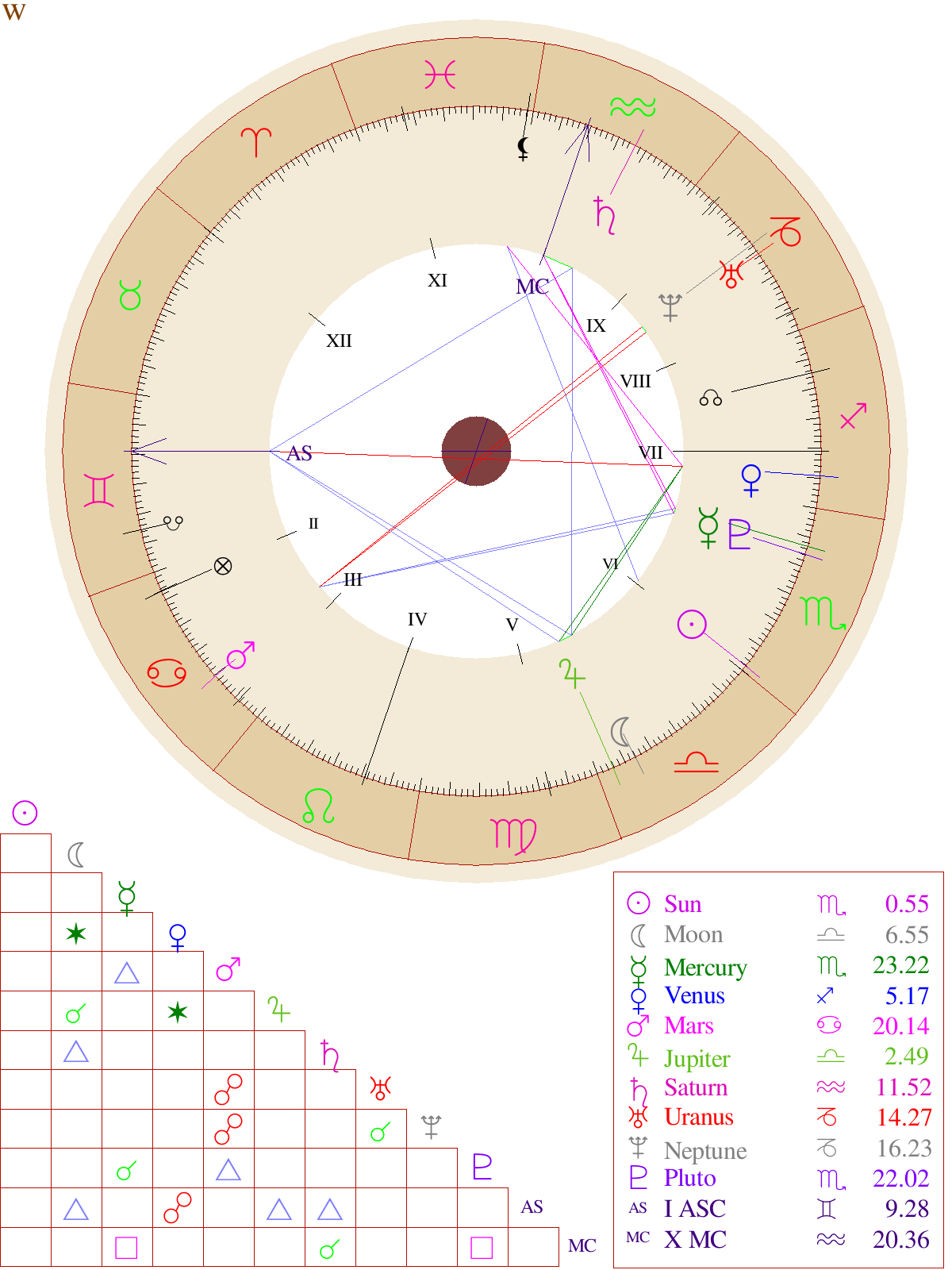Viewport: 952px width, 1270px height.
Task: Click the Mercury header glyph in aspect grid
Action: click(127, 898)
